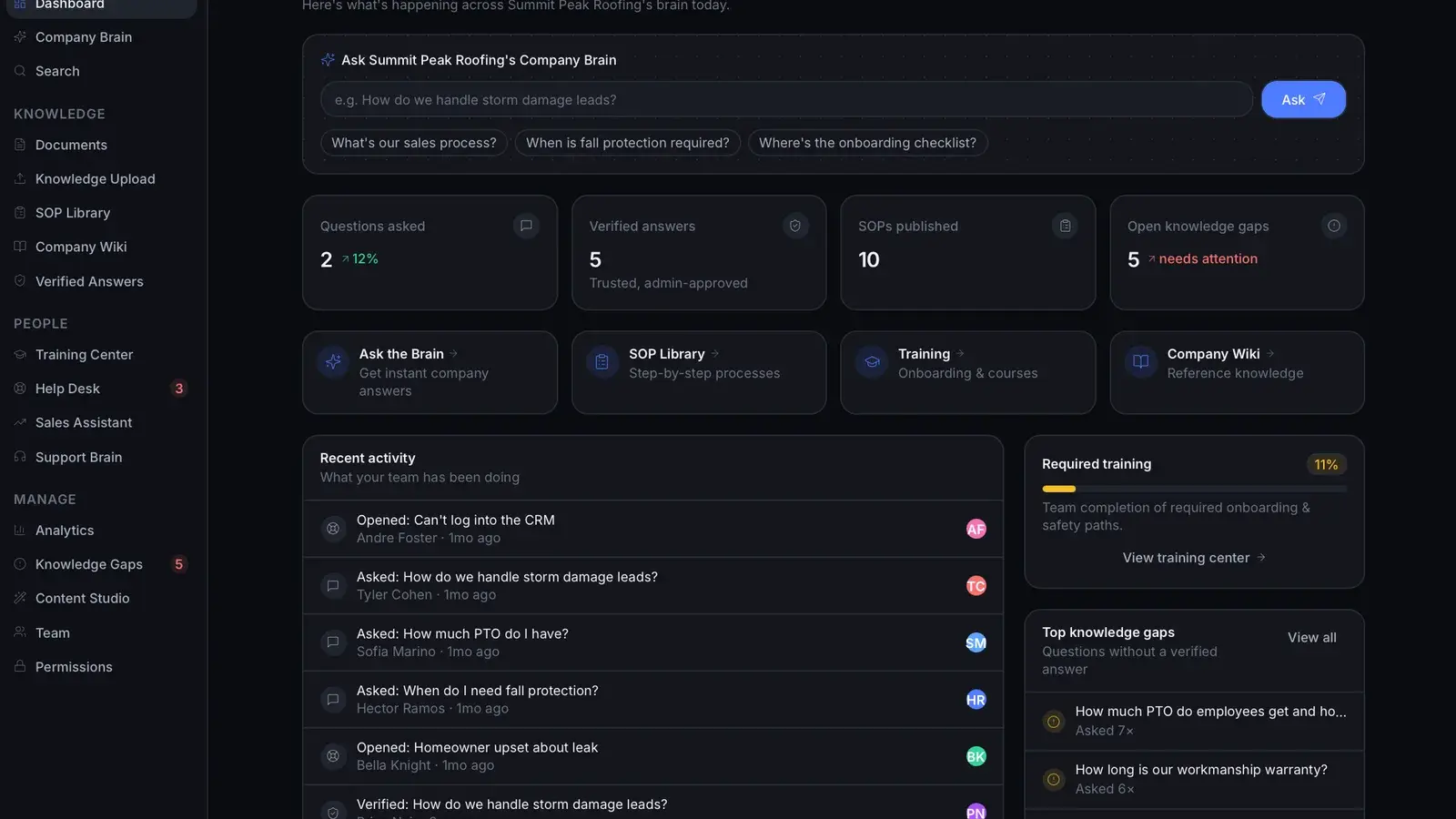This screenshot has width=1456, height=819.
Task: Click Andre Foster's AF avatar
Action: click(976, 529)
